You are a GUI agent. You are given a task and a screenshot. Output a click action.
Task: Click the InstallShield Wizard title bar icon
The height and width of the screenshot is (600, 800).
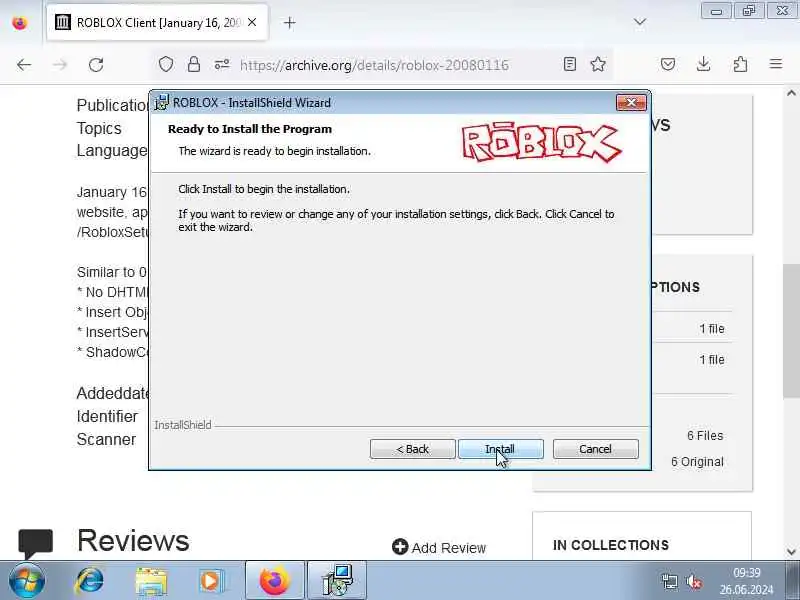pyautogui.click(x=162, y=102)
